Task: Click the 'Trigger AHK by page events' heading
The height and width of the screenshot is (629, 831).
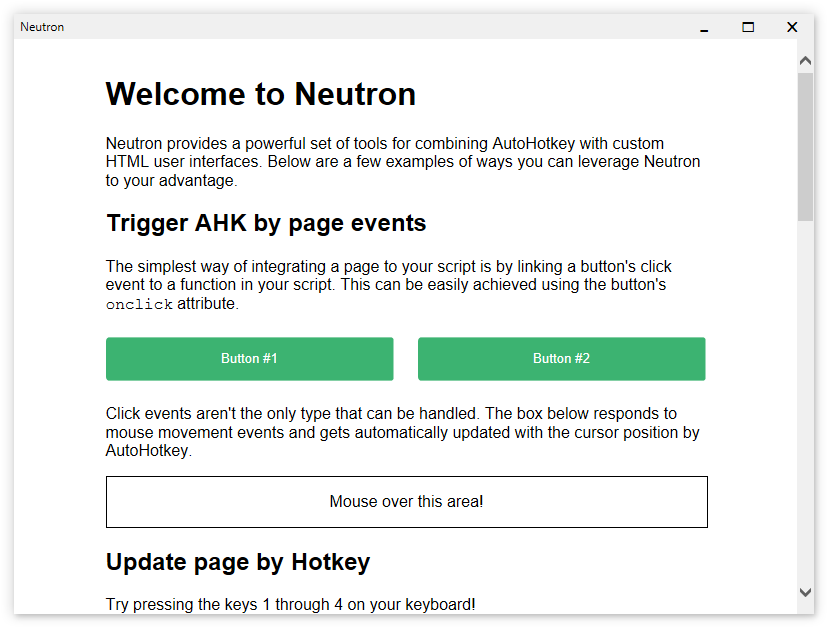Action: pyautogui.click(x=266, y=223)
